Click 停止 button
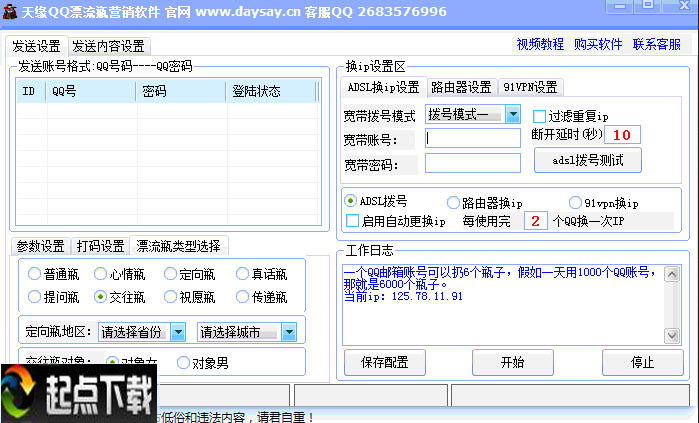This screenshot has height=423, width=699. coord(642,362)
